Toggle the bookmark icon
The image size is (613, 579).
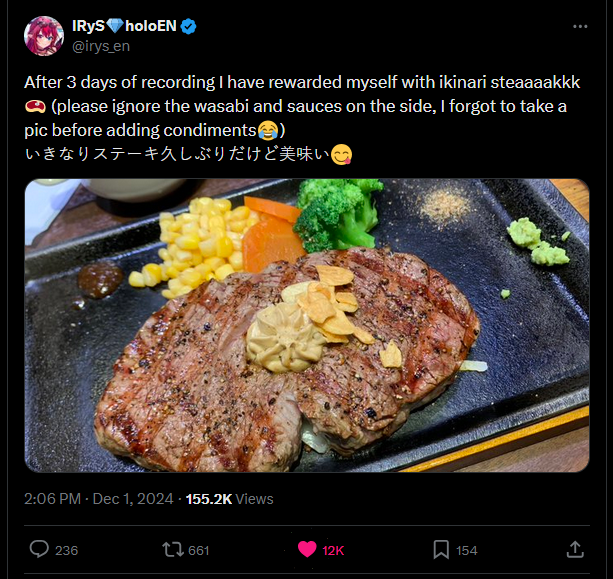(x=440, y=549)
